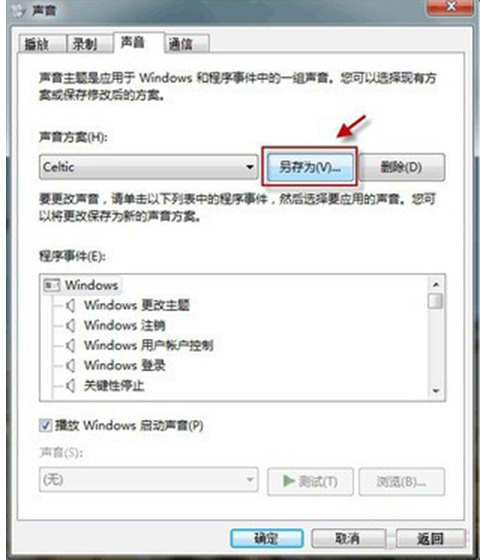480x560 pixels.
Task: Click the sound dialog title bar icon
Action: coord(18,11)
